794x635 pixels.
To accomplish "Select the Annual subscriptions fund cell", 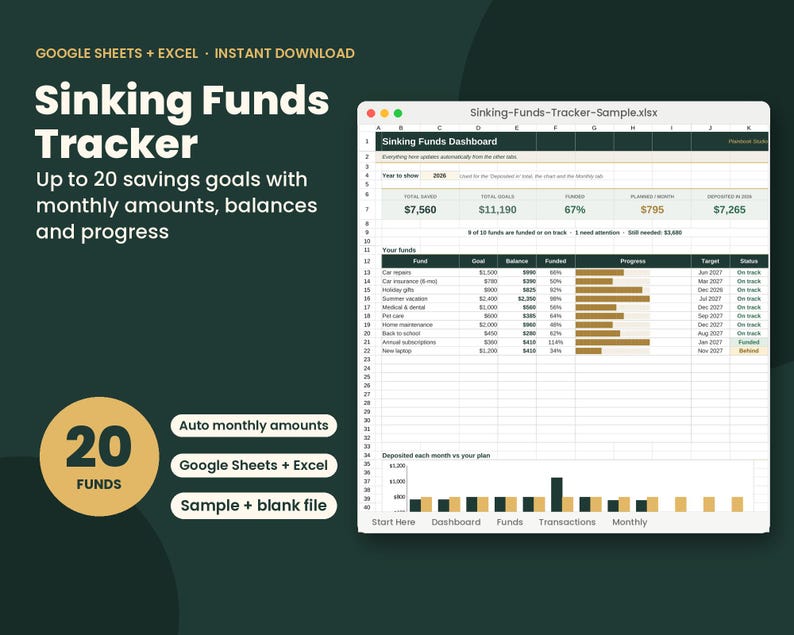I will click(420, 342).
